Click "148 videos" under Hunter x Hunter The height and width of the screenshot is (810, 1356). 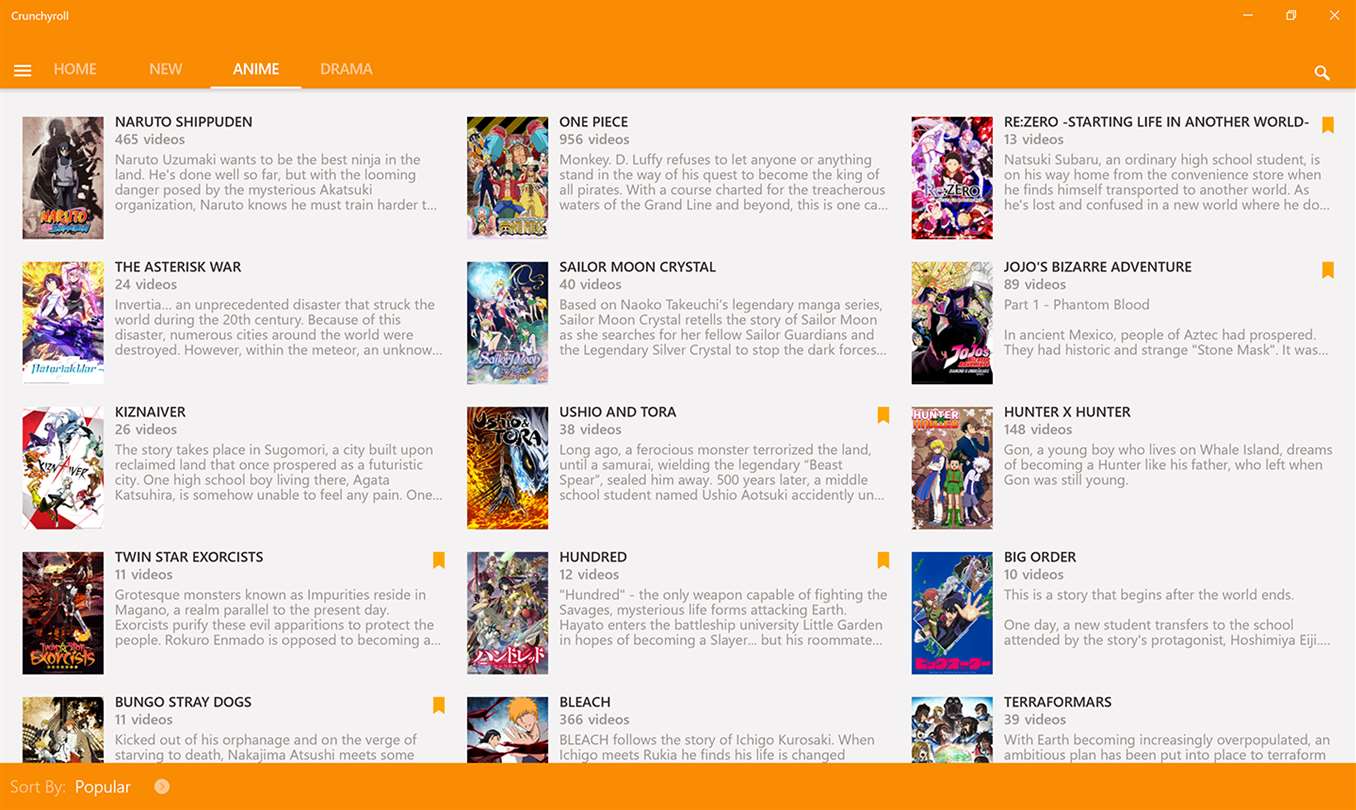click(1038, 430)
